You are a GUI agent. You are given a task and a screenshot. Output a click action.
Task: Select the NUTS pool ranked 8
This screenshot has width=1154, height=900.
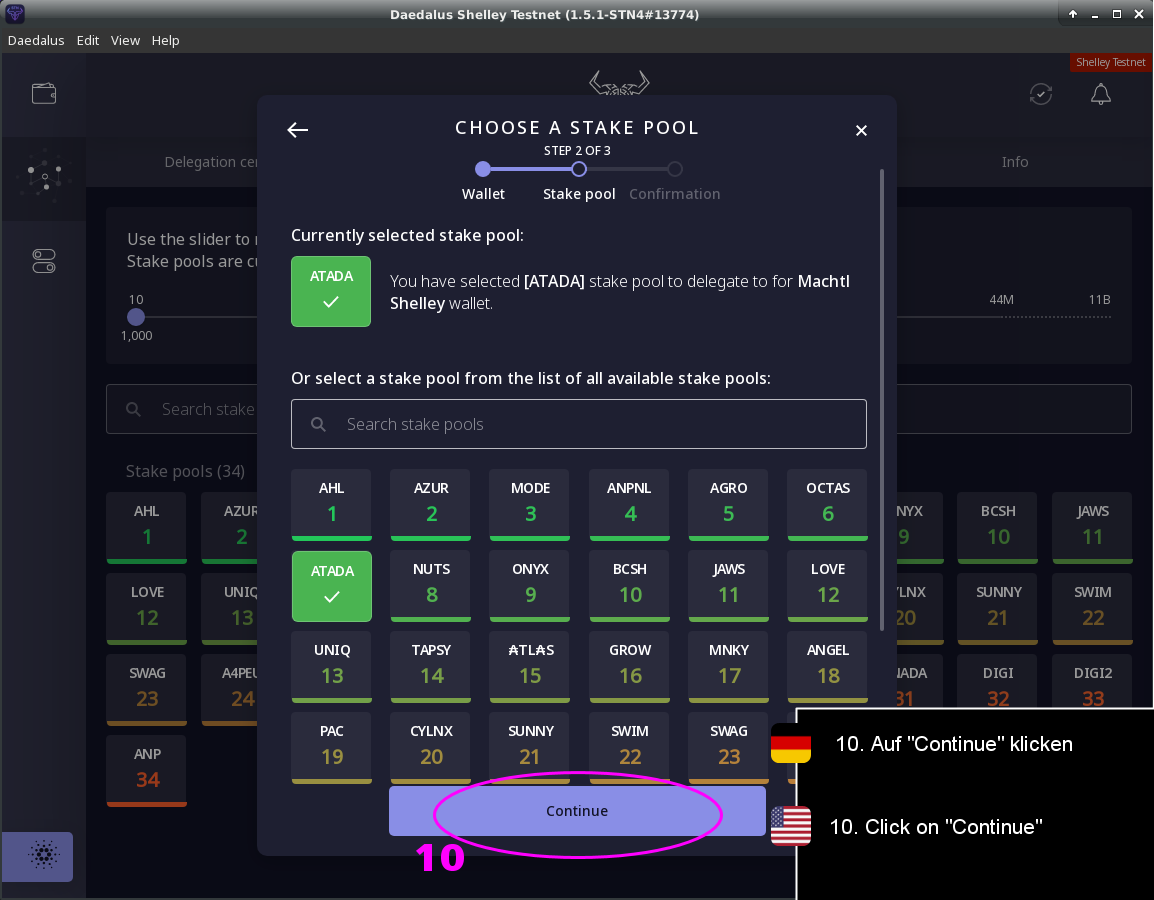pos(431,586)
